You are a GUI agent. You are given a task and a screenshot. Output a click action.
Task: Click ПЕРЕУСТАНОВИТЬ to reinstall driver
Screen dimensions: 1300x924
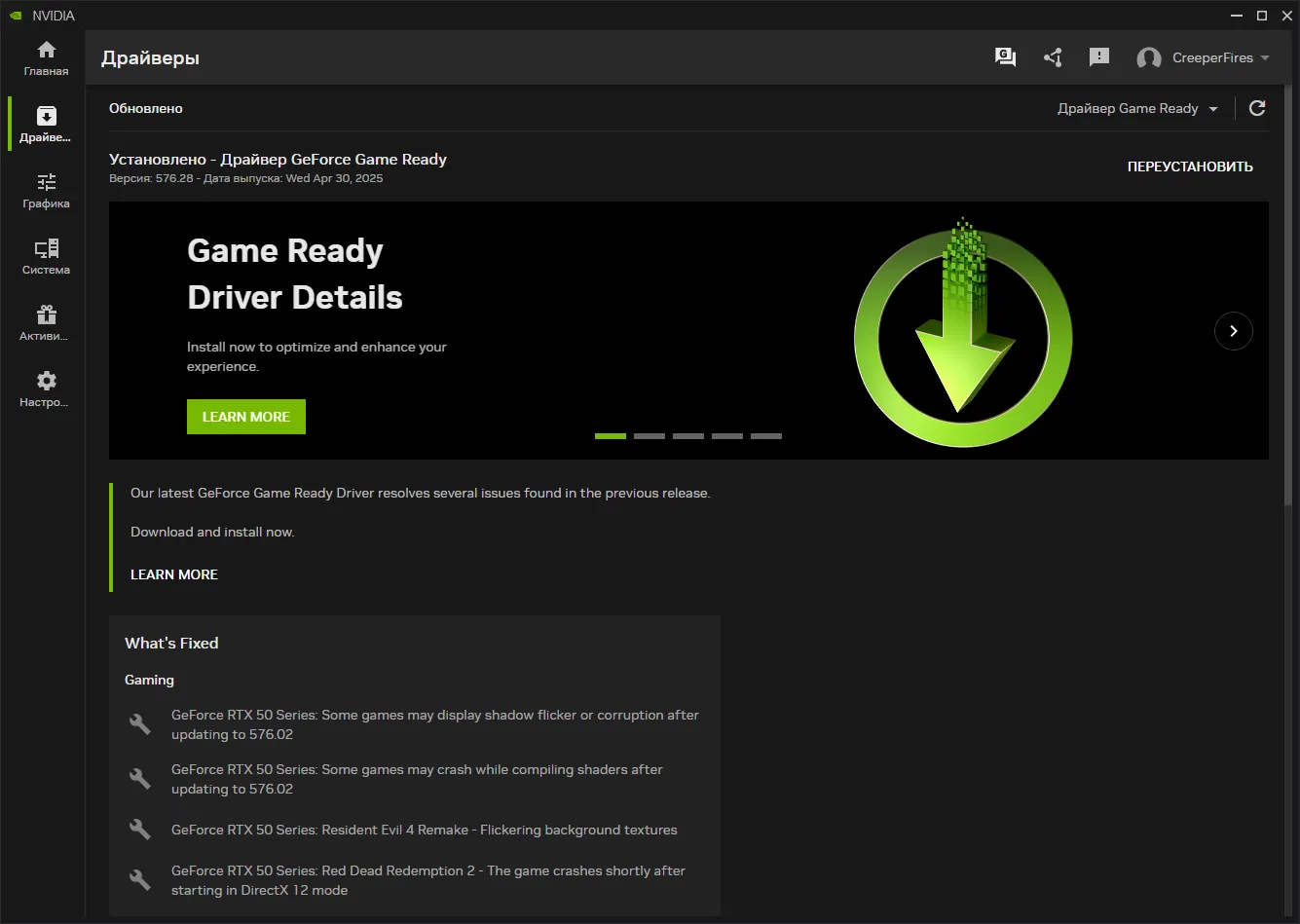tap(1190, 166)
